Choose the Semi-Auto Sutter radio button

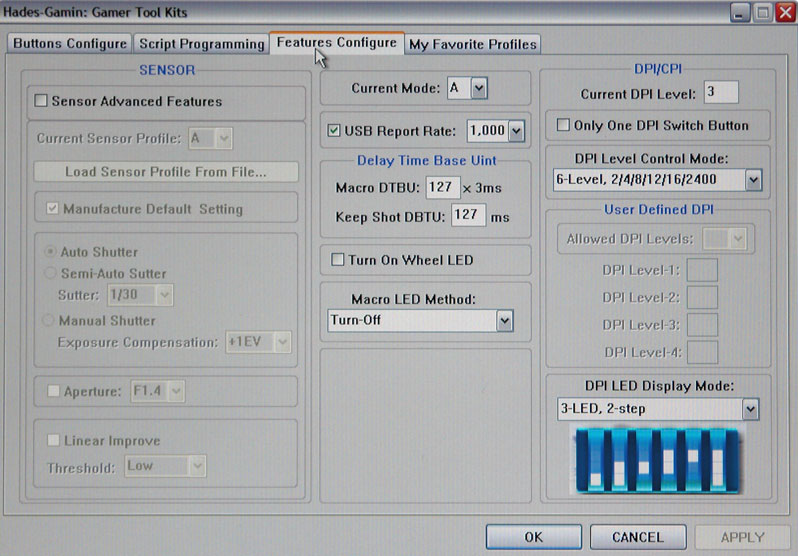(x=50, y=273)
